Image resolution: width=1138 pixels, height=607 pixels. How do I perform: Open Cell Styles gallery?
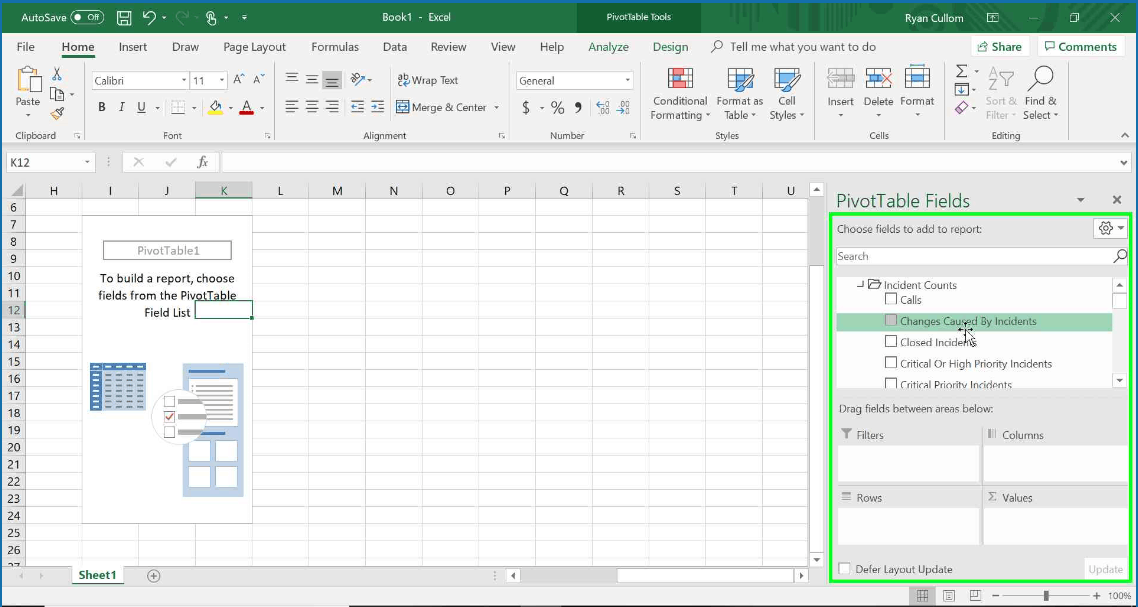click(787, 94)
